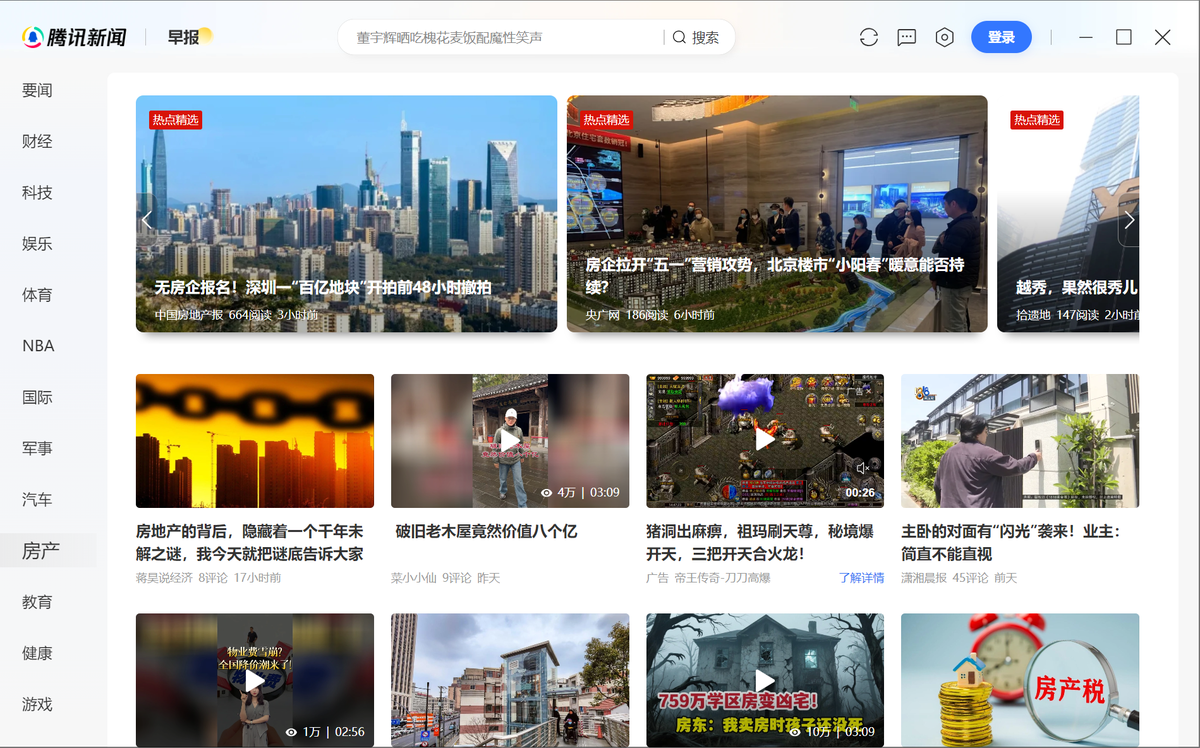Click 中国房地产报 source on Shenzhen banner
The image size is (1200, 748).
pyautogui.click(x=188, y=314)
